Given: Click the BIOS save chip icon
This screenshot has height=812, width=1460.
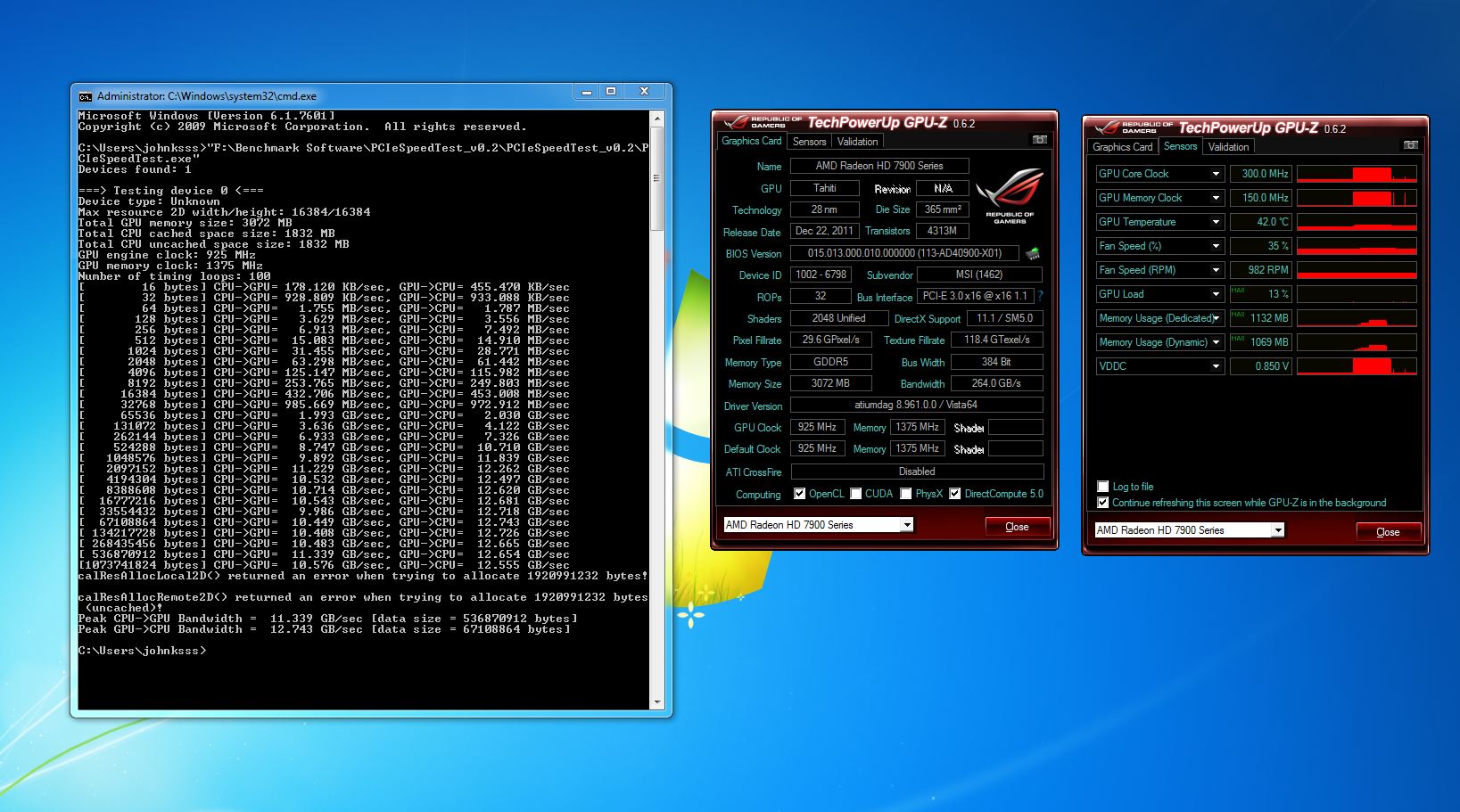Looking at the screenshot, I should [x=1033, y=254].
